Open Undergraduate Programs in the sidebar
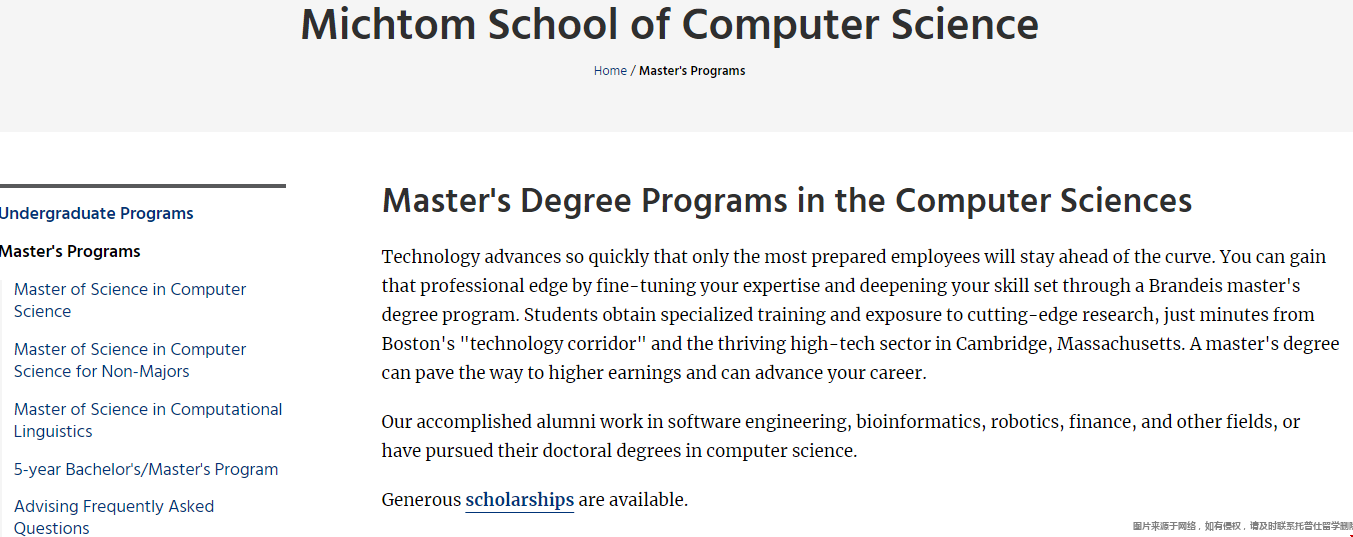 point(97,213)
